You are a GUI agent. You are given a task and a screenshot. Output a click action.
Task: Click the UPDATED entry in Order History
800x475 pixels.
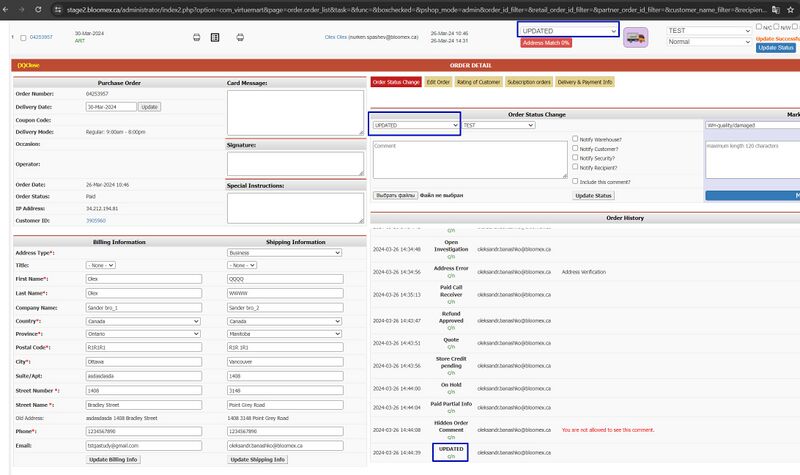[451, 449]
